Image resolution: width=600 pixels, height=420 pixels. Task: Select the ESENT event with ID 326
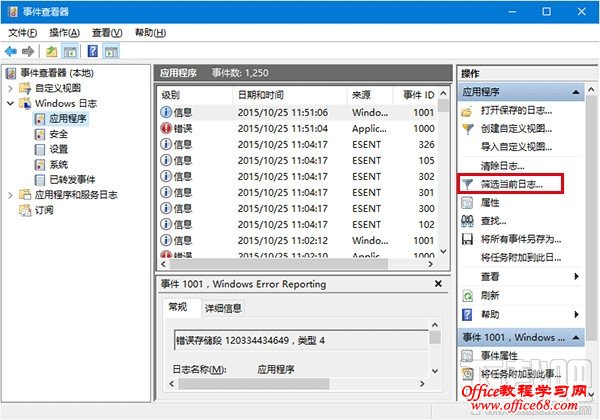tap(298, 144)
